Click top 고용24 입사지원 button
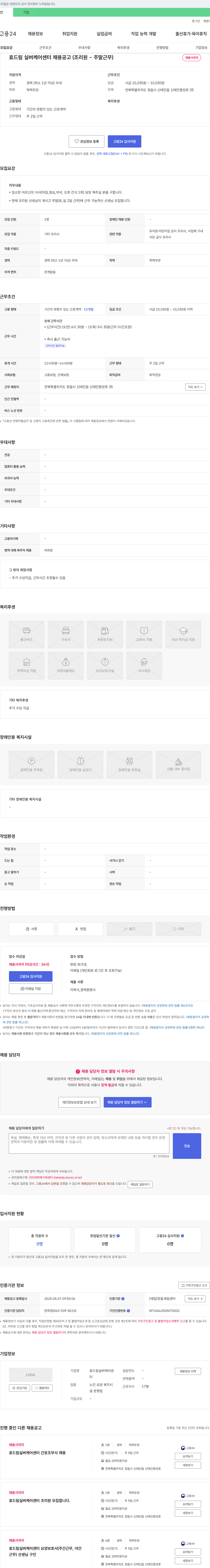The width and height of the screenshot is (210, 1568). point(124,141)
